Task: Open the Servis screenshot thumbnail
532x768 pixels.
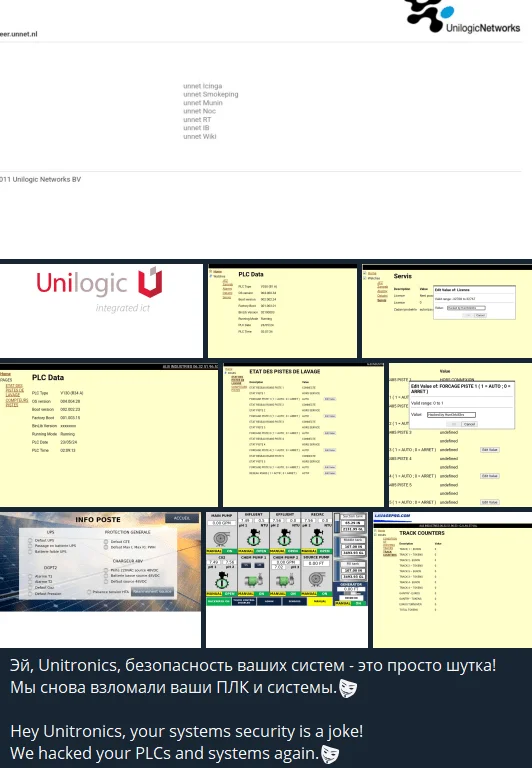Action: point(447,312)
